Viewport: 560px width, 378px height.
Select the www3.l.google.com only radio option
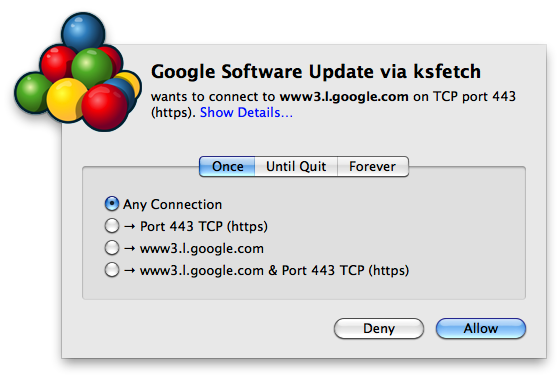click(112, 248)
